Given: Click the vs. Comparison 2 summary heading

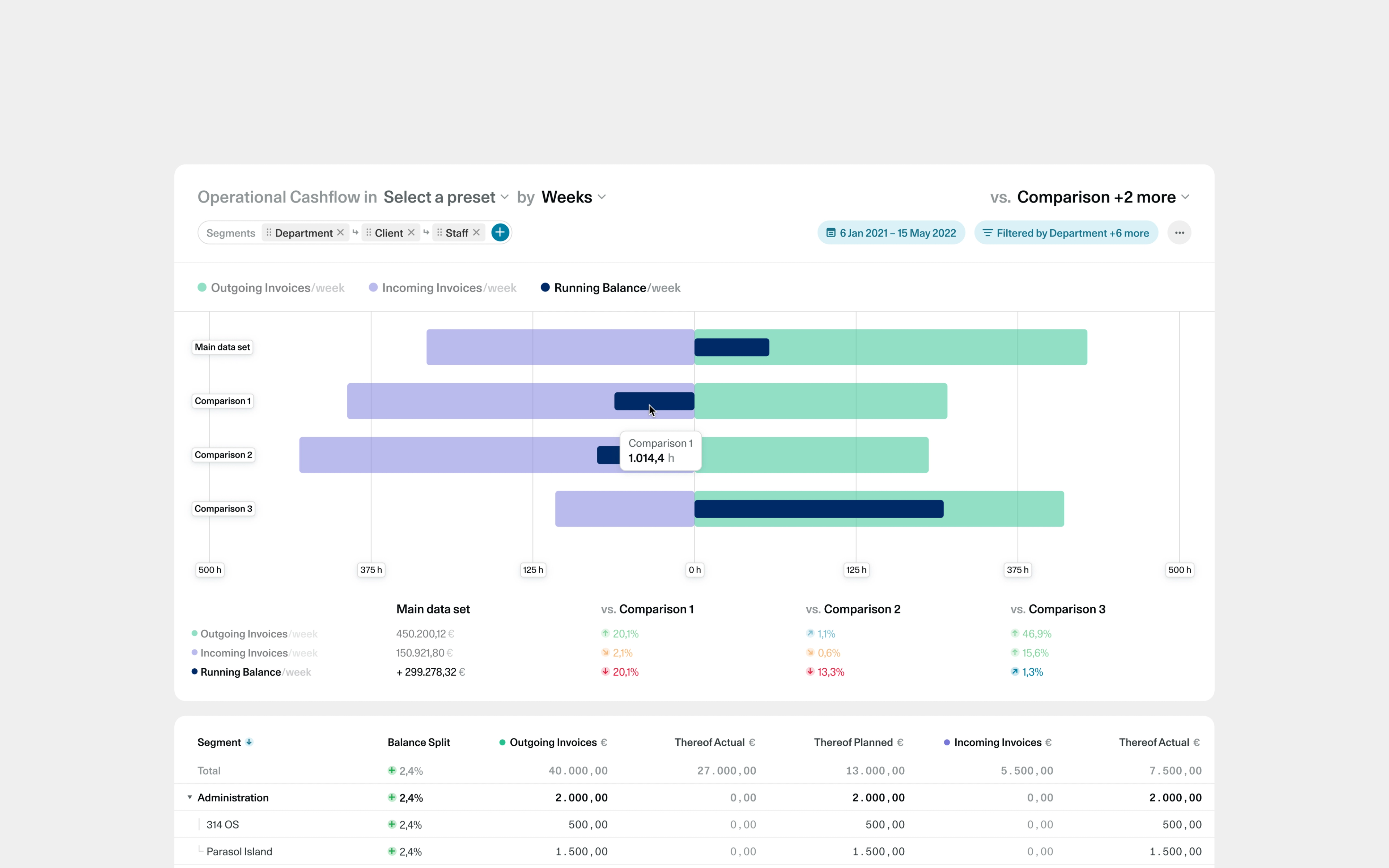Looking at the screenshot, I should 853,609.
